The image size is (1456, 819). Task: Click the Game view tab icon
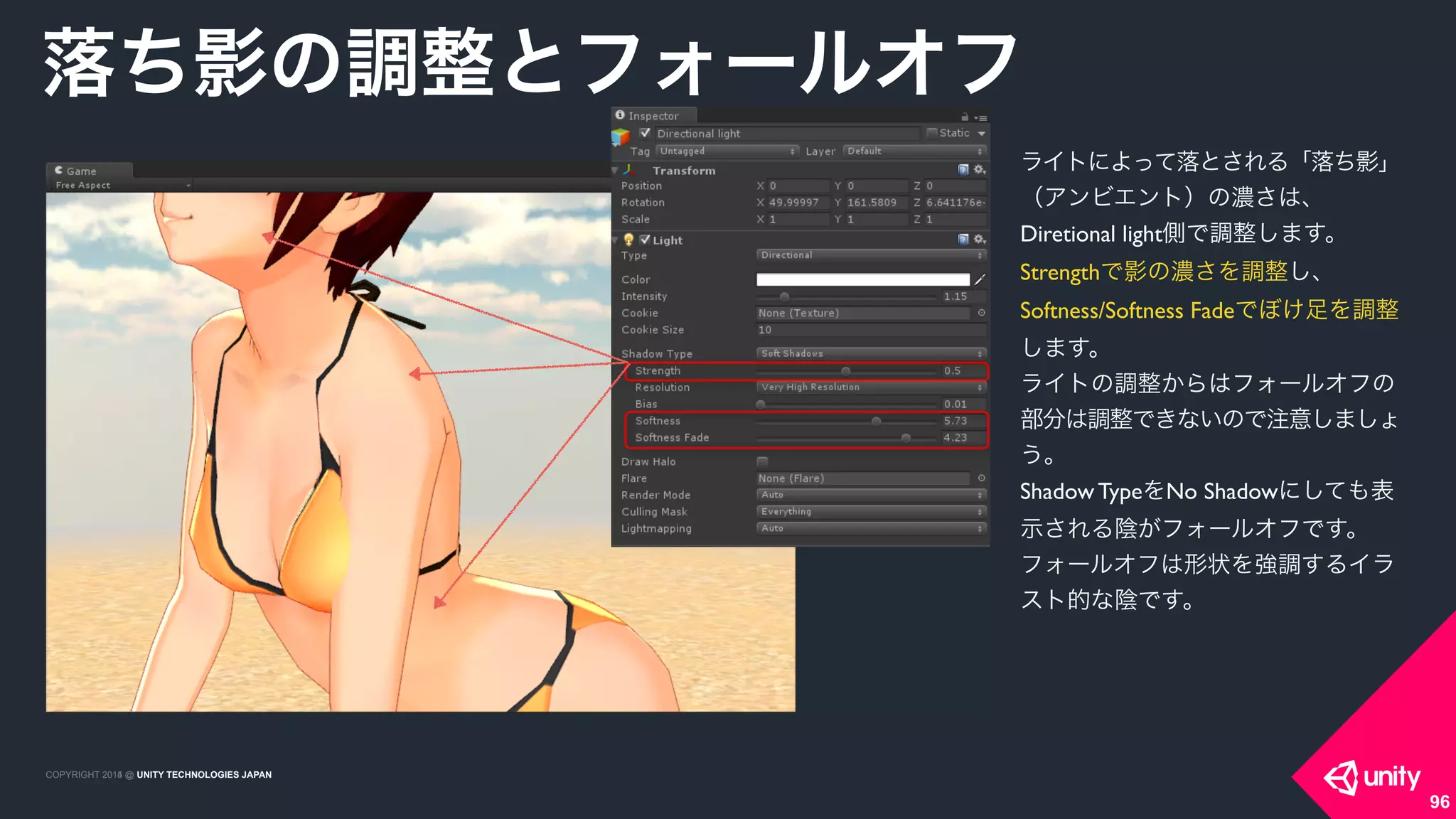coord(59,171)
